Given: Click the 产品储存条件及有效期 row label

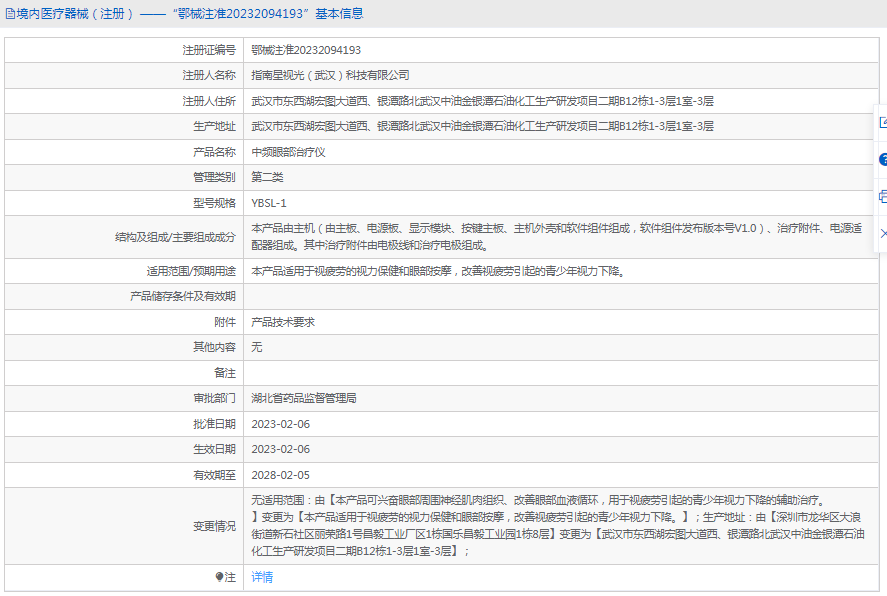Looking at the screenshot, I should click(183, 296).
